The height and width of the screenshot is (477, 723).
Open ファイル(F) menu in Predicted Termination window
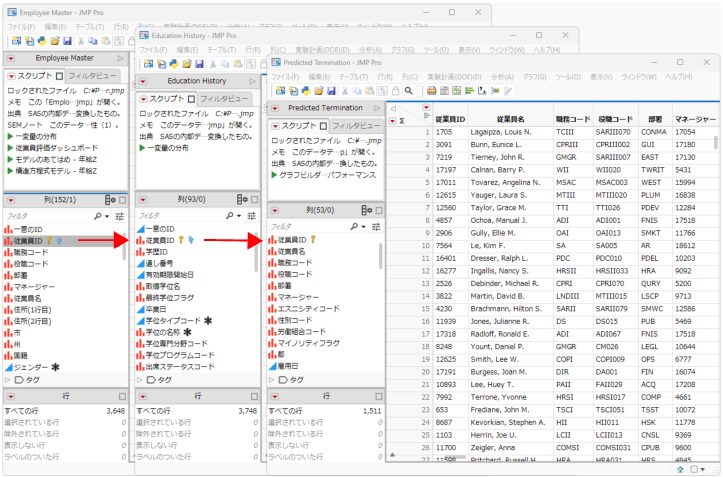(x=284, y=77)
